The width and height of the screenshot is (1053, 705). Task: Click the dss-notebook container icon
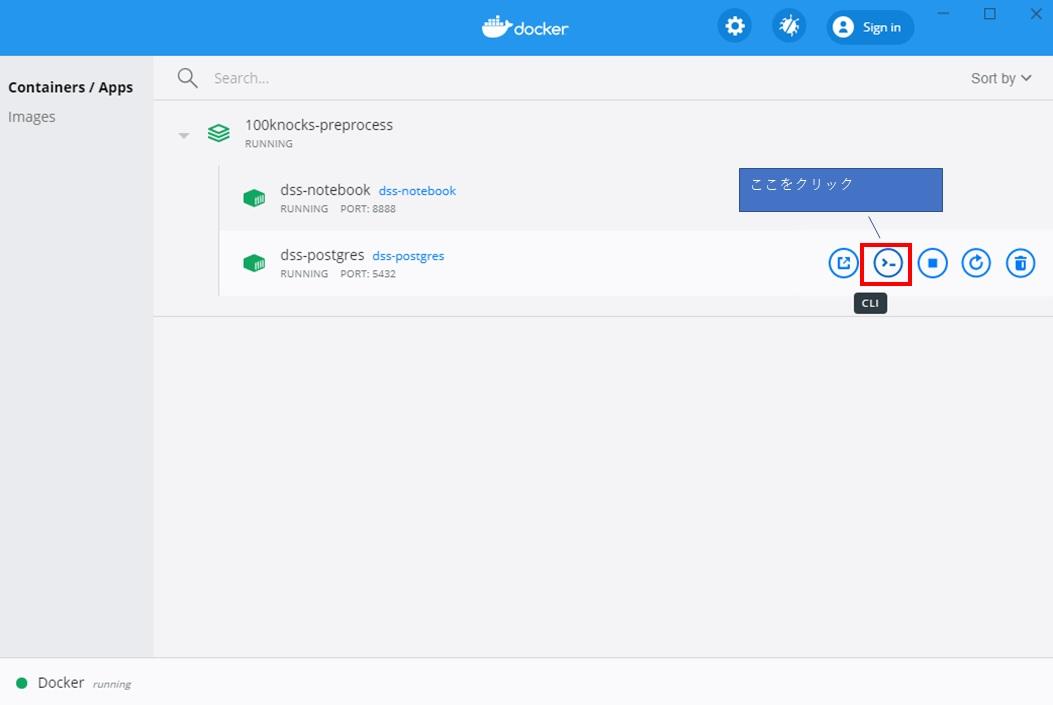[254, 198]
